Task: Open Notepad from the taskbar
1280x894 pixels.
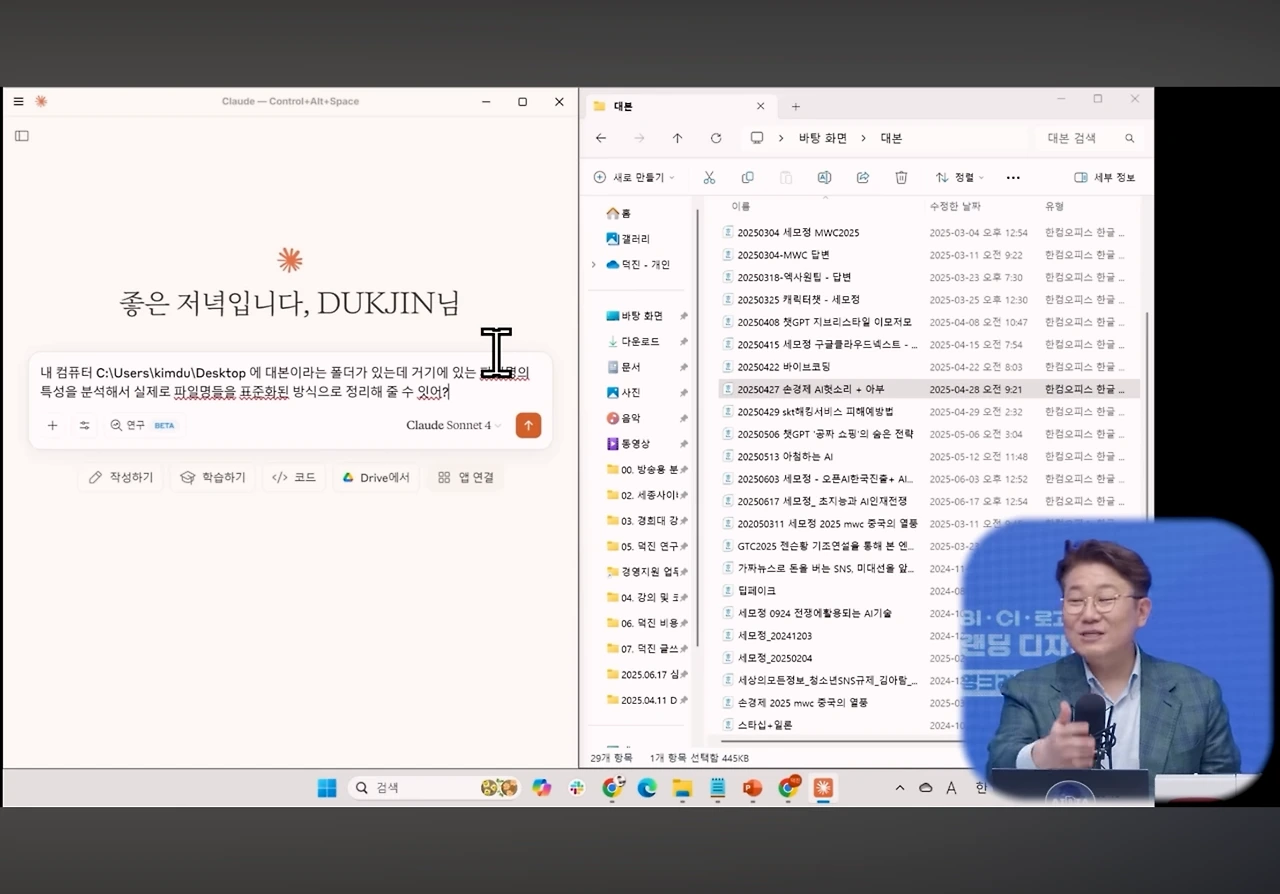Action: coord(717,788)
